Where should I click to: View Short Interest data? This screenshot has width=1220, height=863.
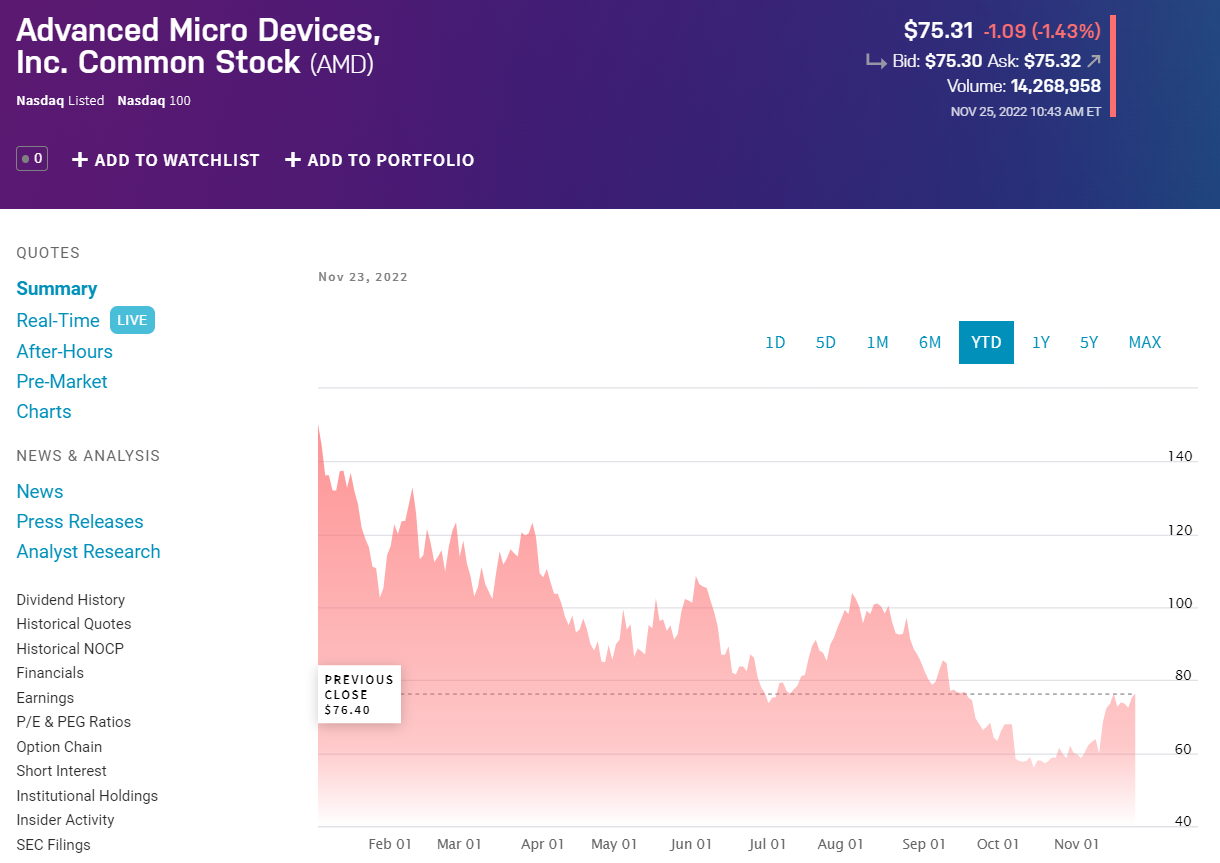pyautogui.click(x=61, y=771)
